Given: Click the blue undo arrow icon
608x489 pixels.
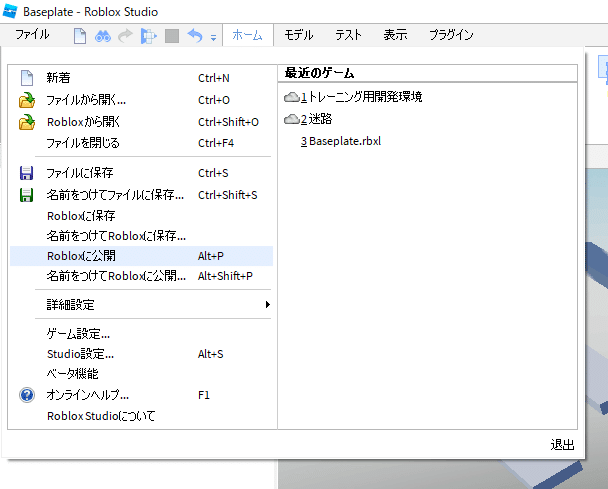Looking at the screenshot, I should click(x=195, y=36).
